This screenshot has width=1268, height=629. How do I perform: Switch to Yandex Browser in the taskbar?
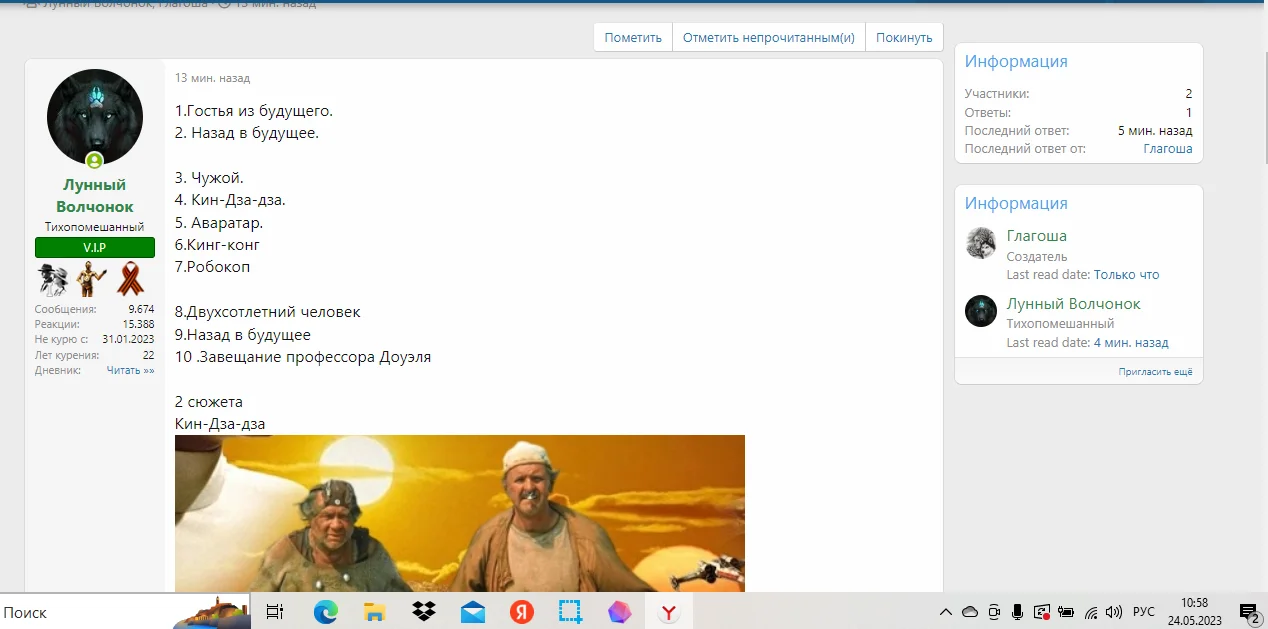pyautogui.click(x=669, y=612)
